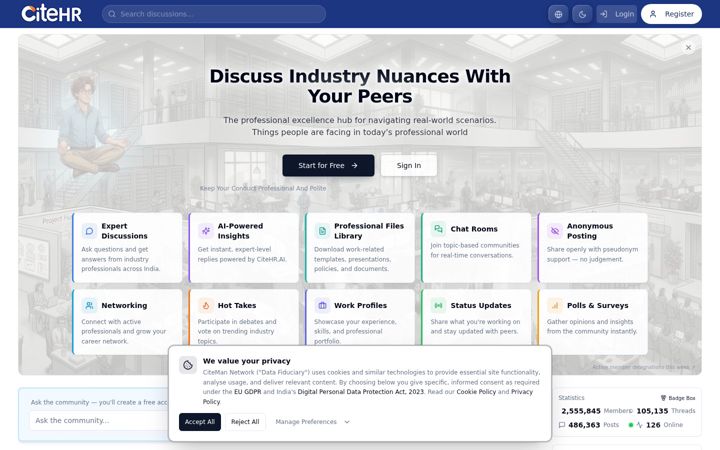Viewport: 720px width, 450px height.
Task: Click the Posts comment icon in Statistics
Action: (562, 425)
